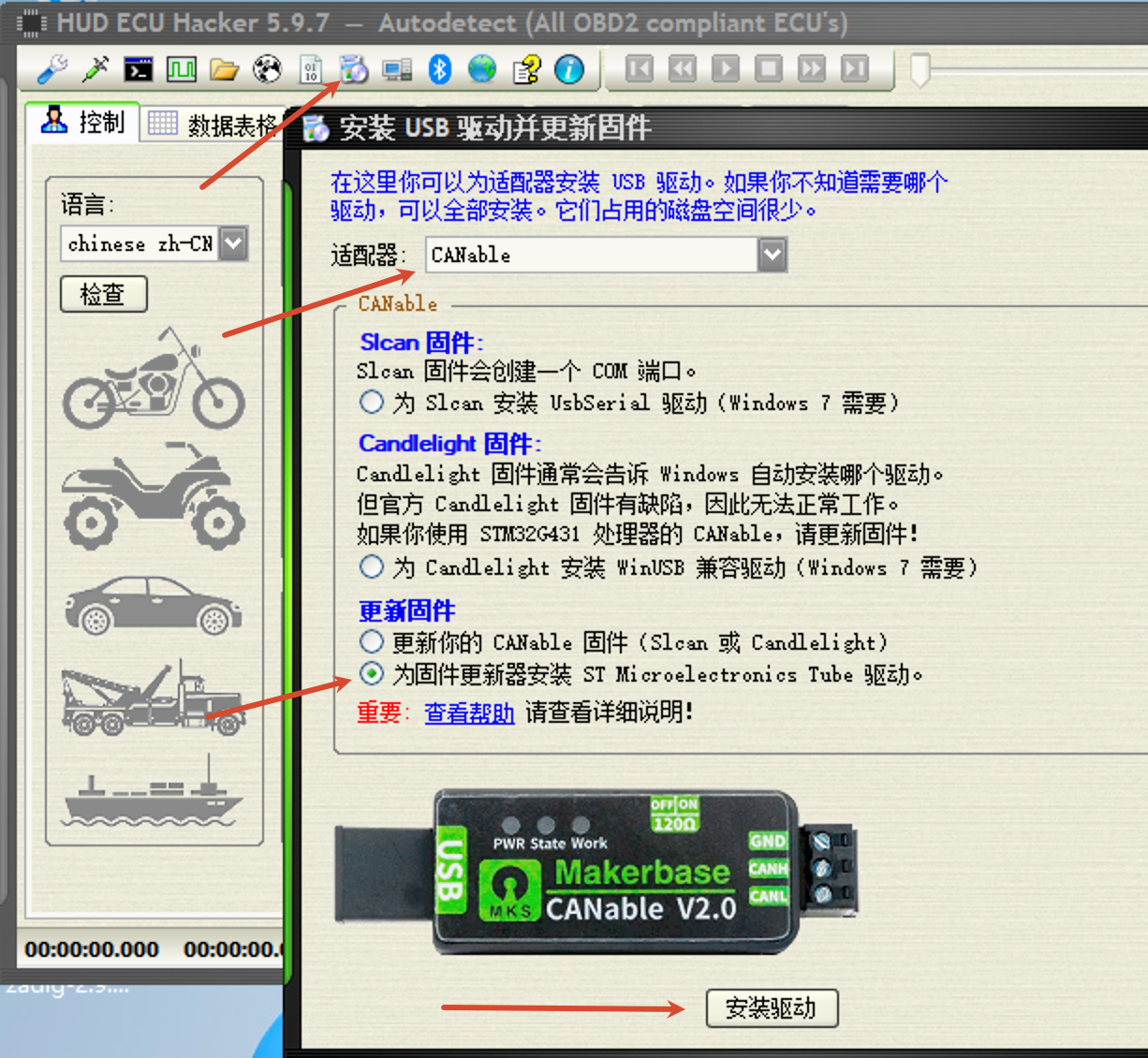Image resolution: width=1148 pixels, height=1058 pixels.
Task: Select the ATV quad vehicle icon
Action: [155, 496]
